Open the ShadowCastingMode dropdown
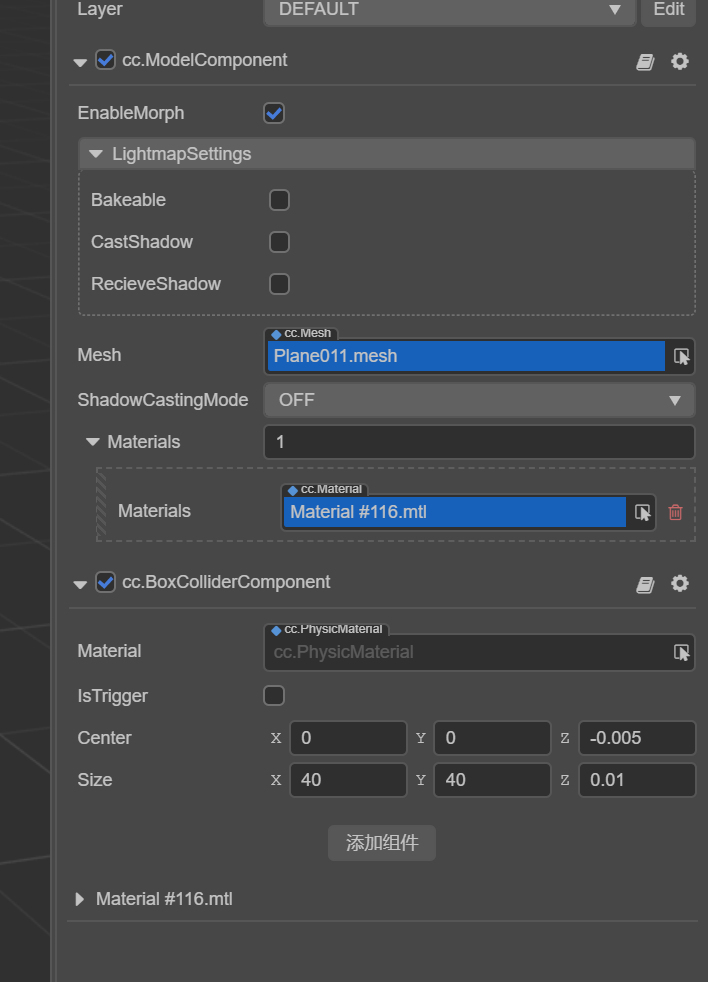Viewport: 708px width, 982px height. coord(479,400)
